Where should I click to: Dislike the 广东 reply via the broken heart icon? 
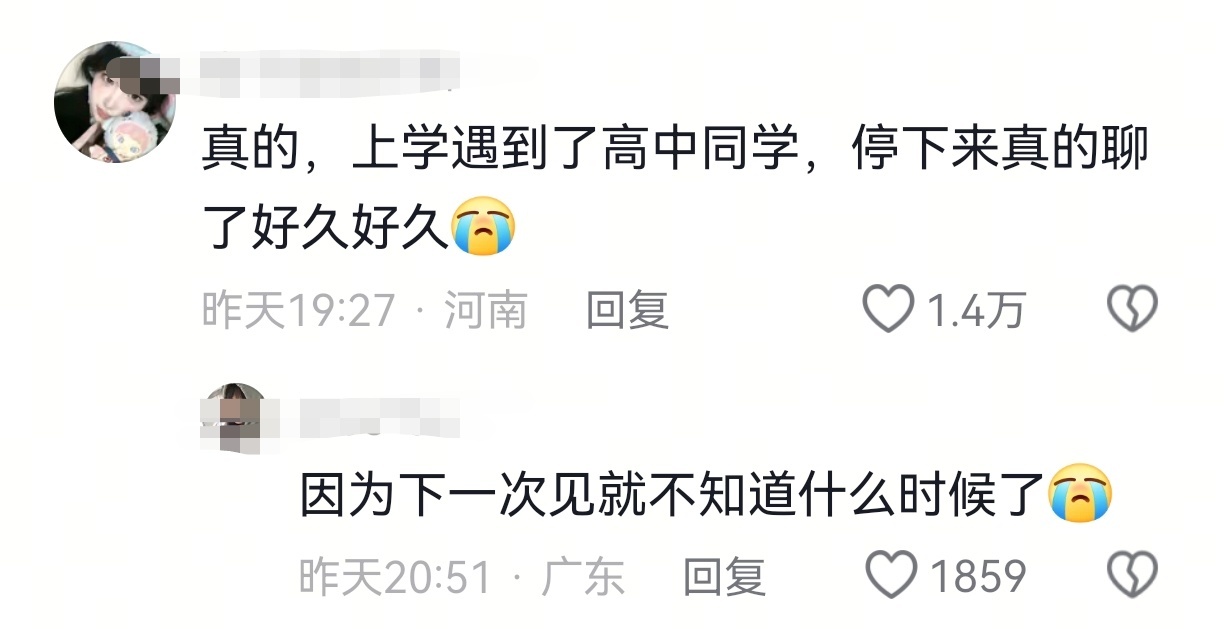point(1133,576)
